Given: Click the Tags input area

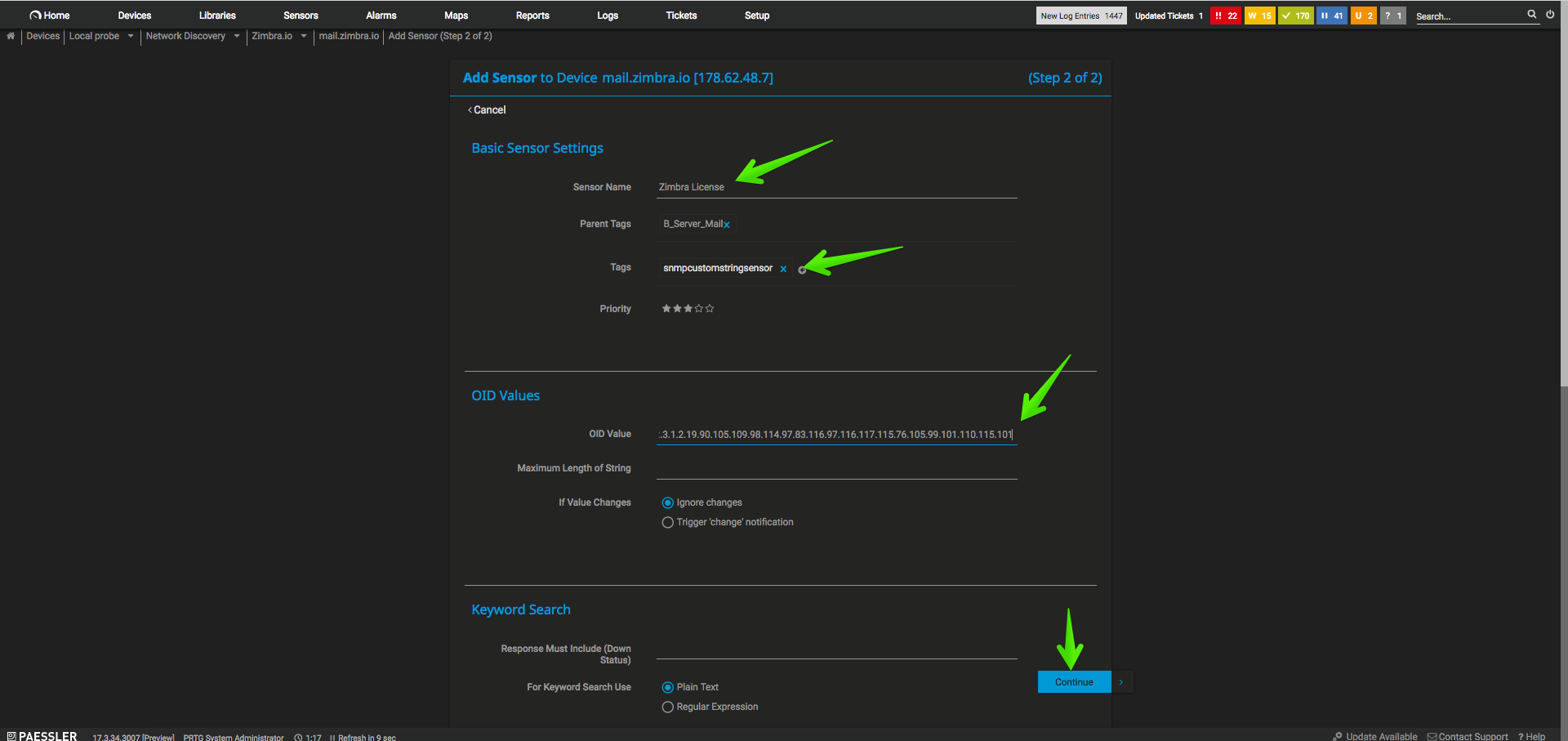Looking at the screenshot, I should tap(837, 269).
